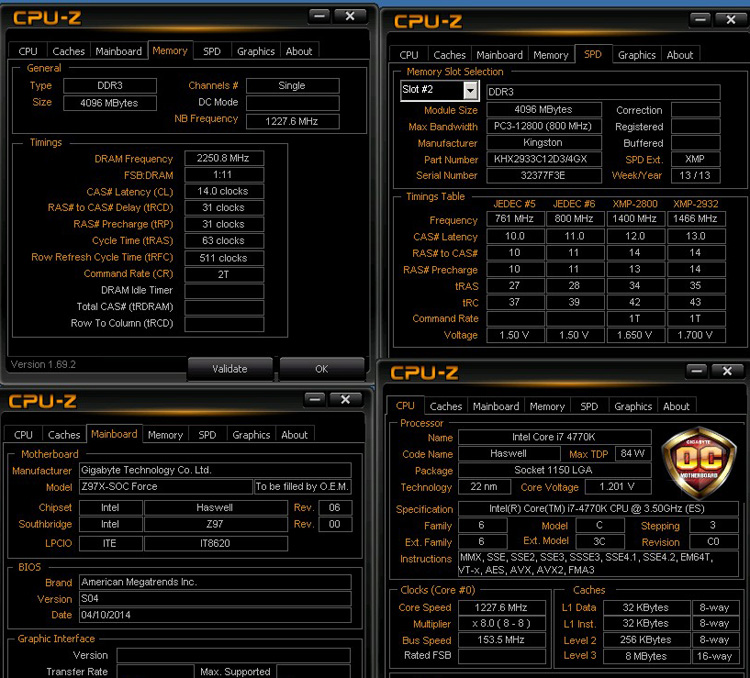Viewport: 750px width, 678px height.
Task: Minimize the Memory CPU-Z window
Action: point(320,16)
